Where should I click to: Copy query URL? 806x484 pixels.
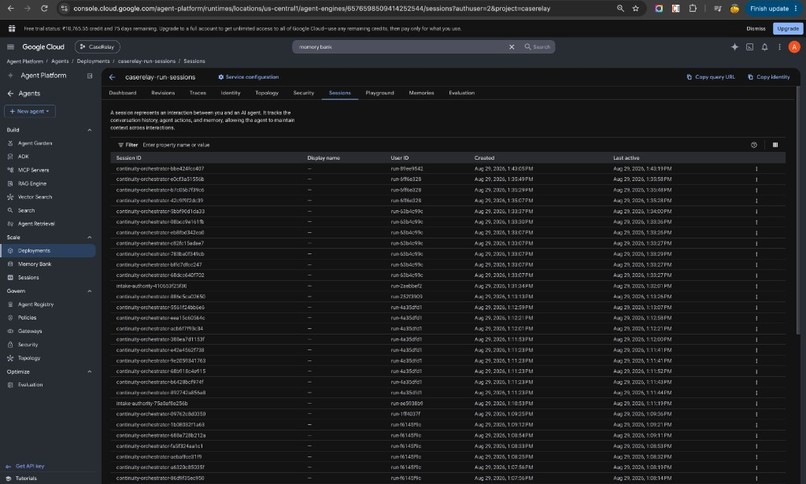[710, 77]
